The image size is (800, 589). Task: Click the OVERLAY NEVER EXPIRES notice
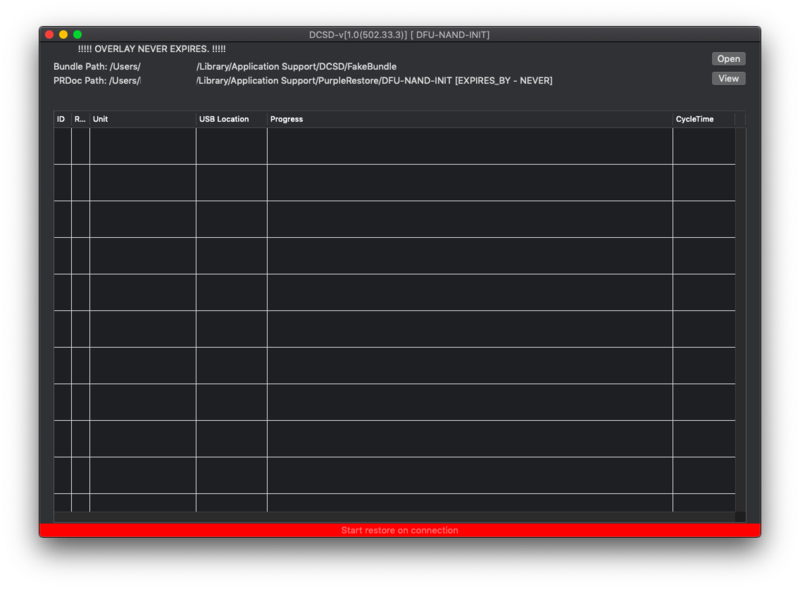coord(152,49)
